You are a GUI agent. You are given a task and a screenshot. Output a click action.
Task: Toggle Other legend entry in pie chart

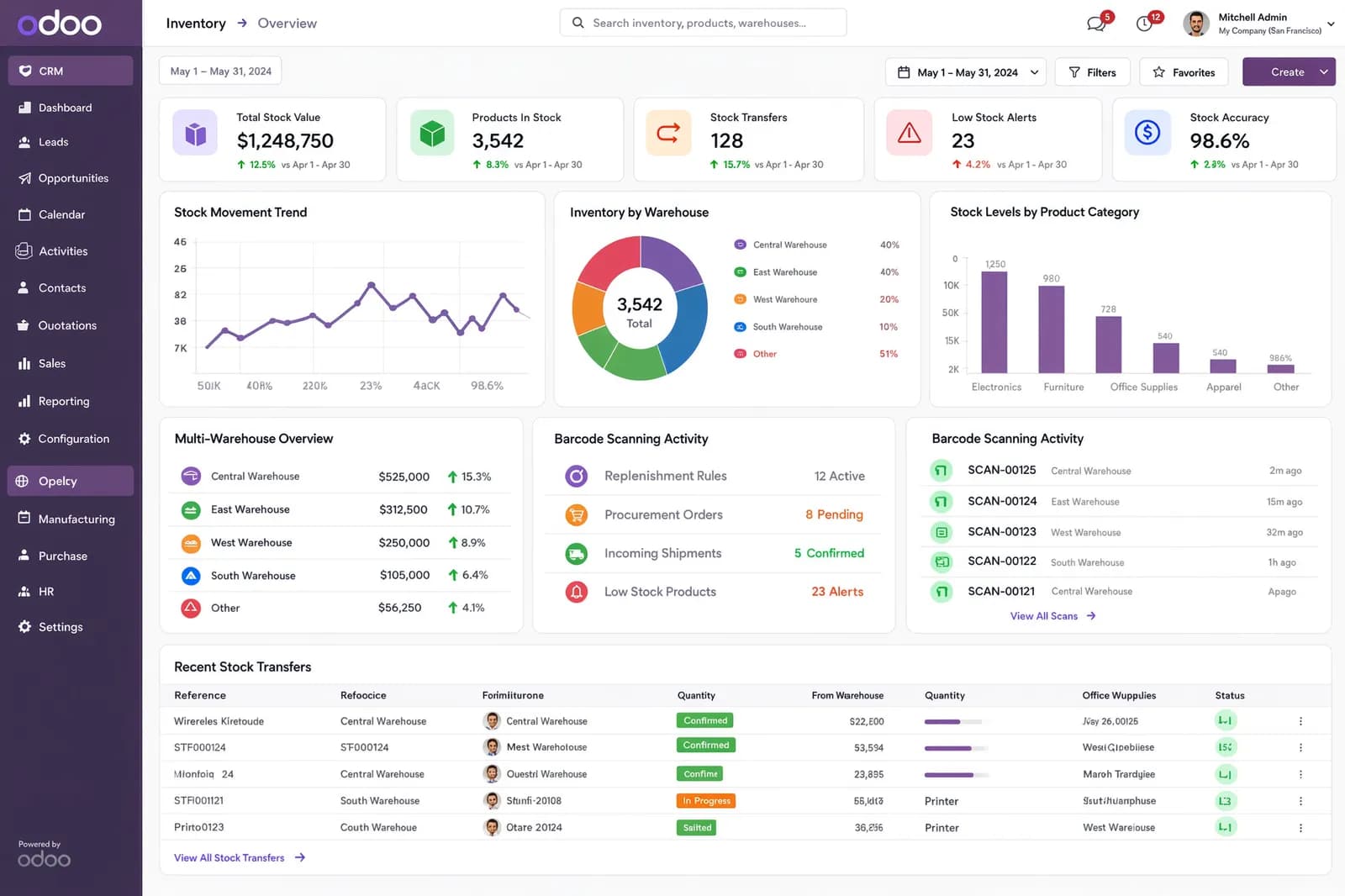pos(755,354)
